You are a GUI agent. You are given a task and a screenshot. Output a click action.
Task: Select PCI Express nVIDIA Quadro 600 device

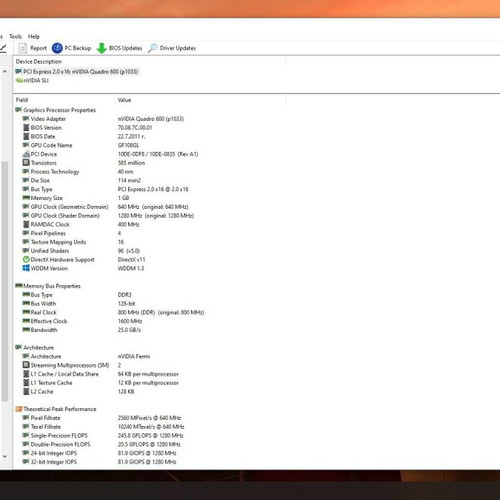77,72
